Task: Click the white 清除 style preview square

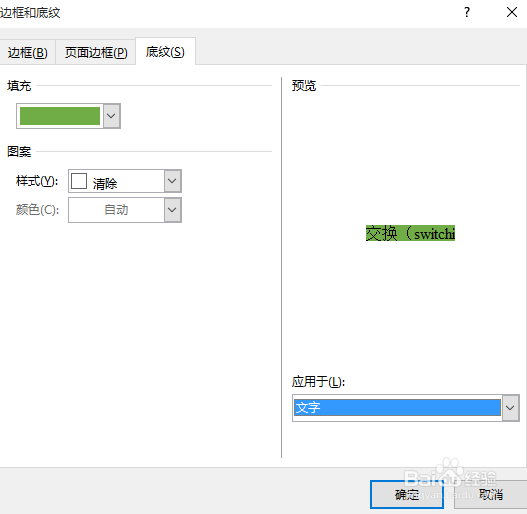Action: tap(79, 181)
